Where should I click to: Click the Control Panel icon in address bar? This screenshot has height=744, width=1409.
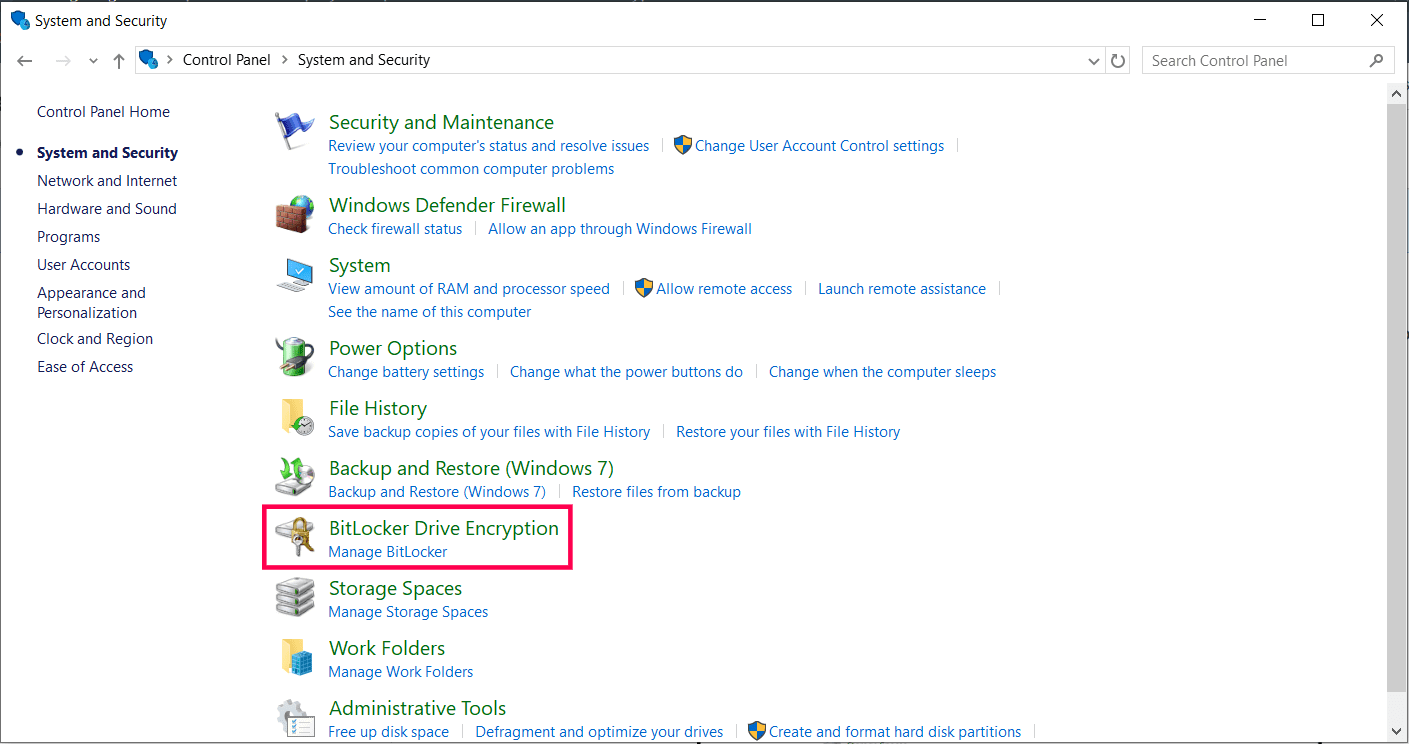(148, 60)
